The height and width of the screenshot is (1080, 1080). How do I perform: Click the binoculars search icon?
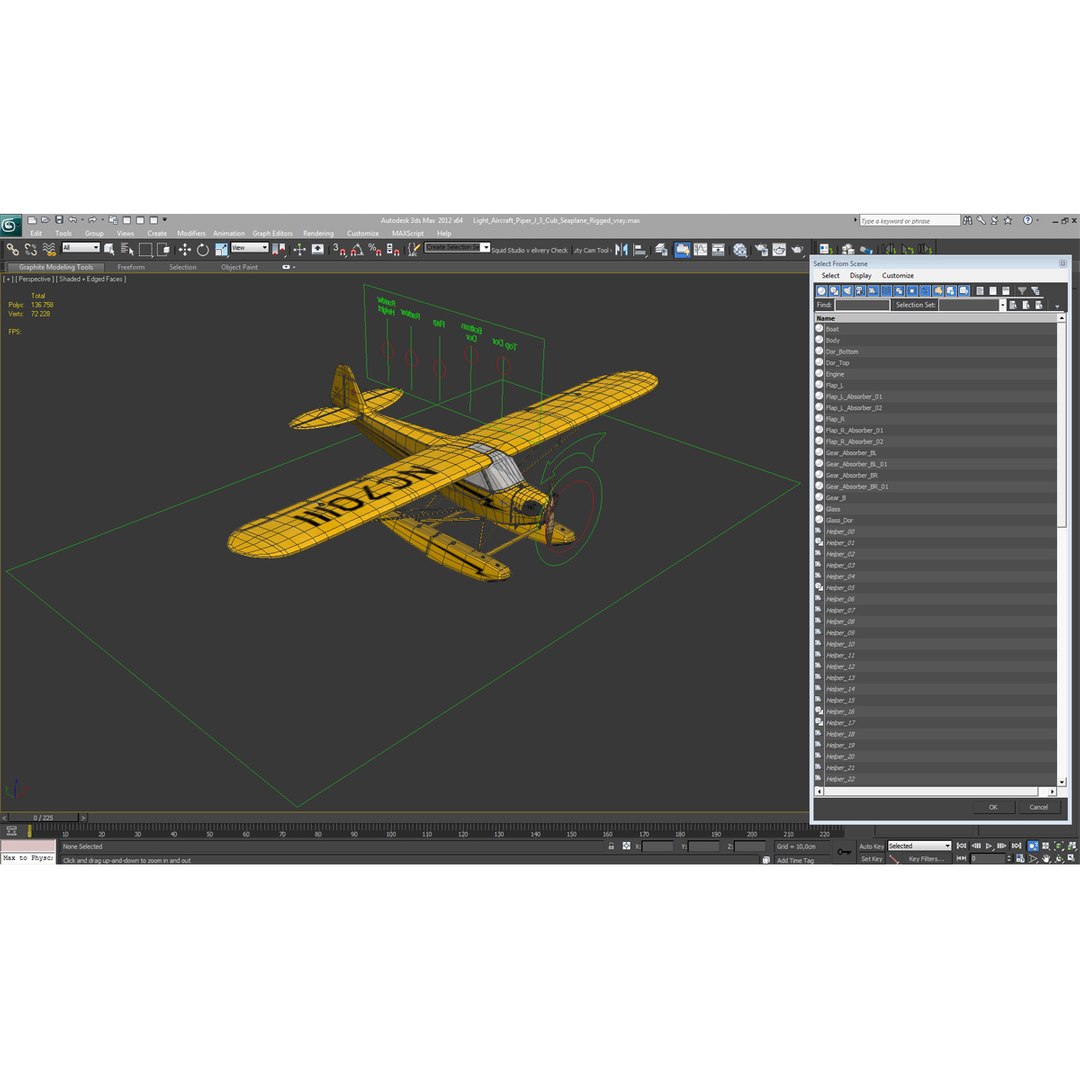[x=968, y=220]
